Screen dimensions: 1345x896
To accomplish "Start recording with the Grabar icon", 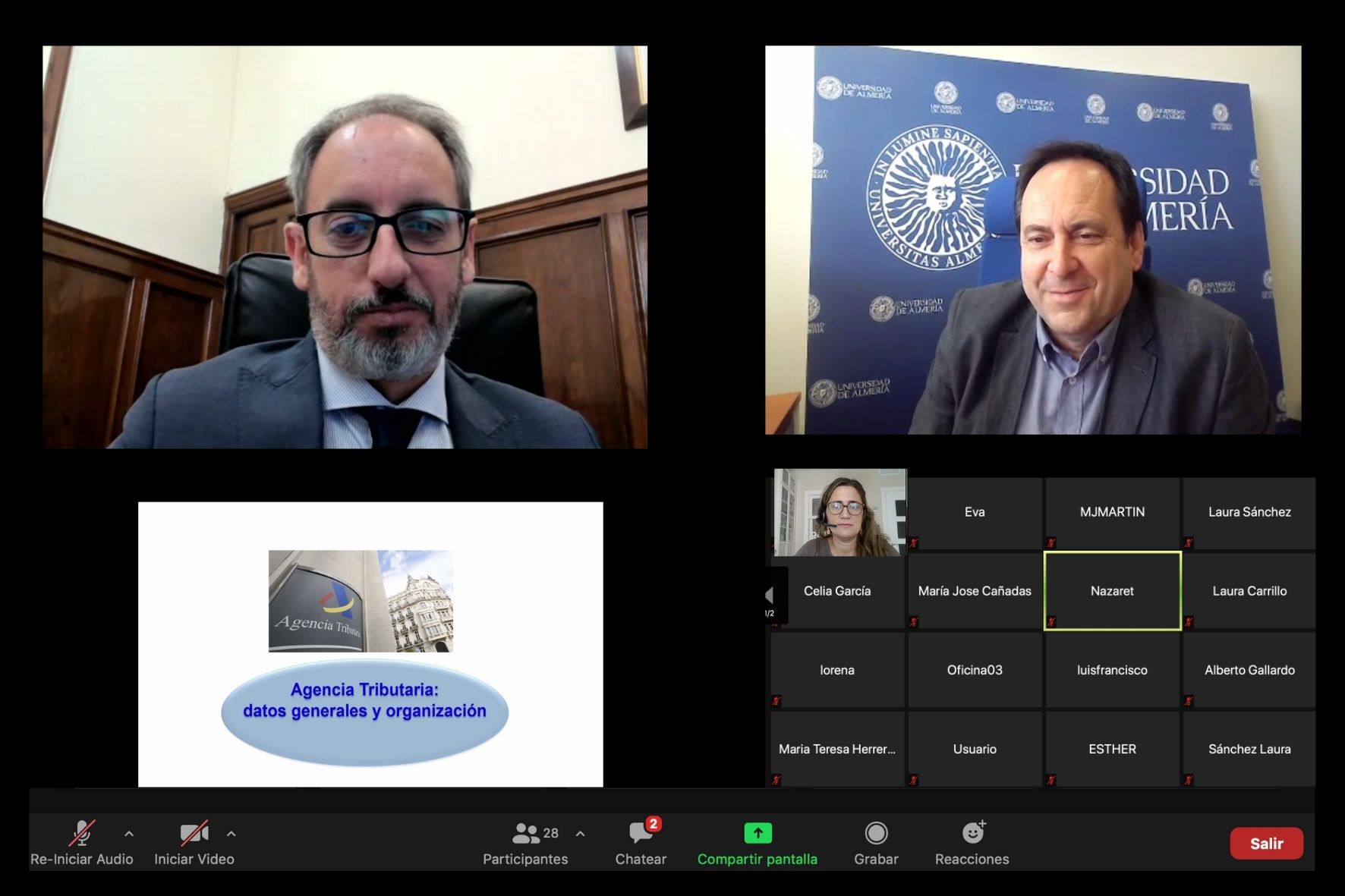I will (x=876, y=833).
